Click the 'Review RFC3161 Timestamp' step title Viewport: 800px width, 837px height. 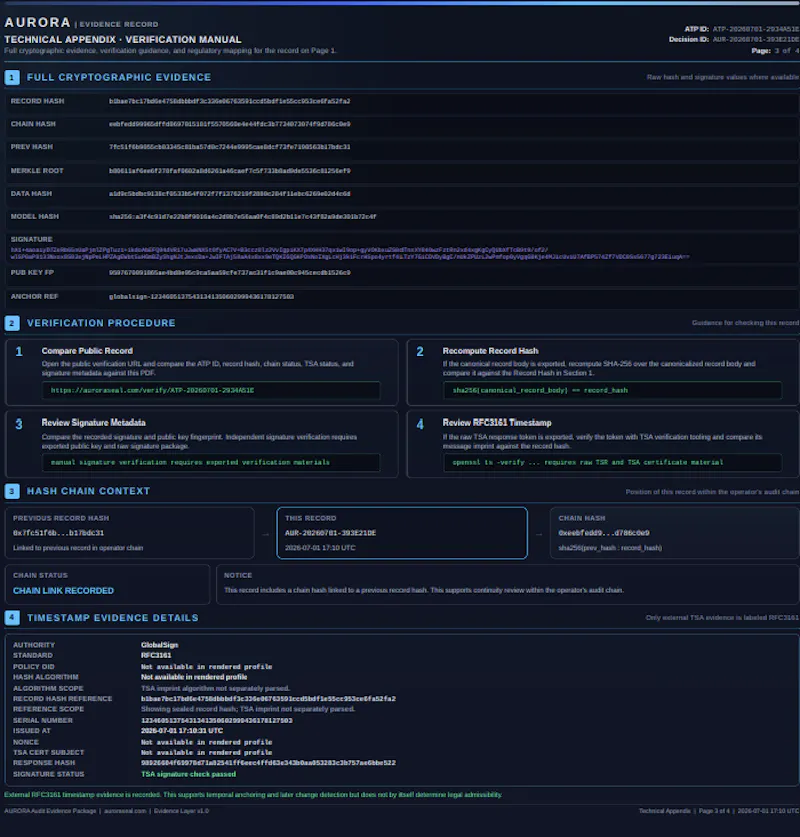(x=497, y=423)
